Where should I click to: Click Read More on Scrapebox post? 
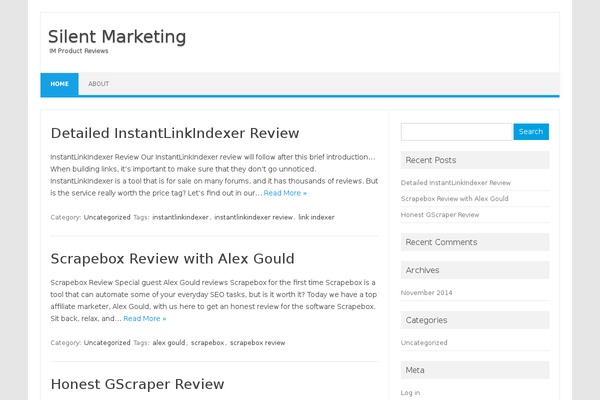(x=145, y=319)
